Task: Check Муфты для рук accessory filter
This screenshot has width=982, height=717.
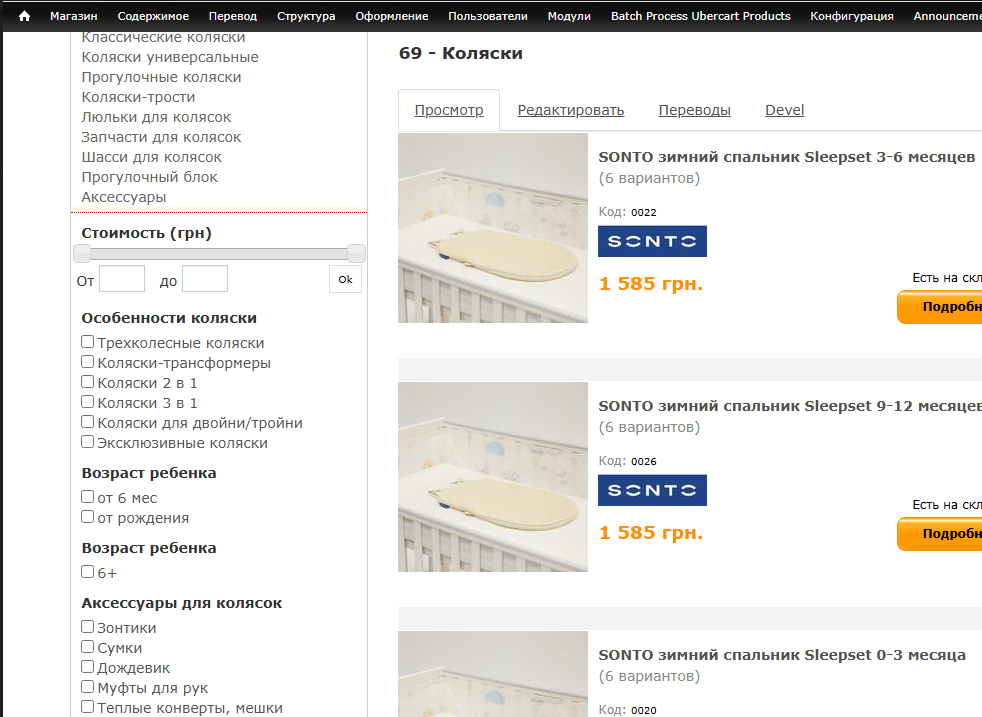Action: [x=88, y=687]
